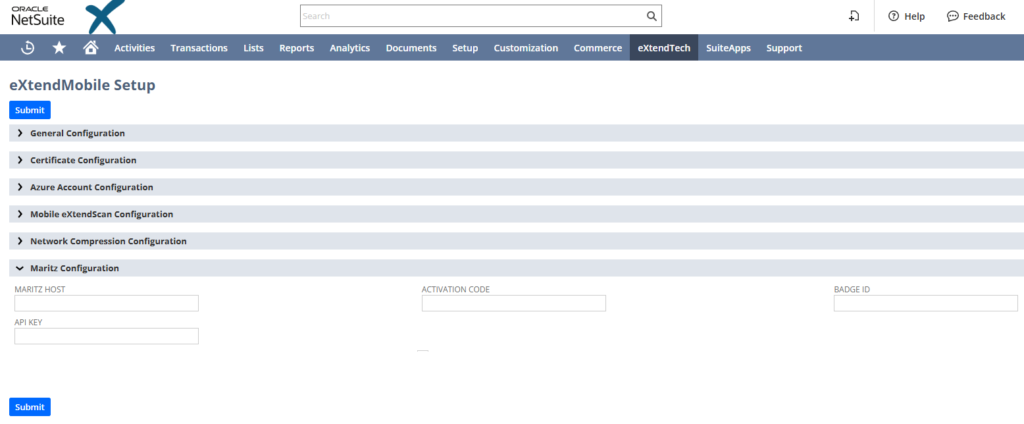1024x424 pixels.
Task: Click the Activation Code input field
Action: tap(514, 303)
